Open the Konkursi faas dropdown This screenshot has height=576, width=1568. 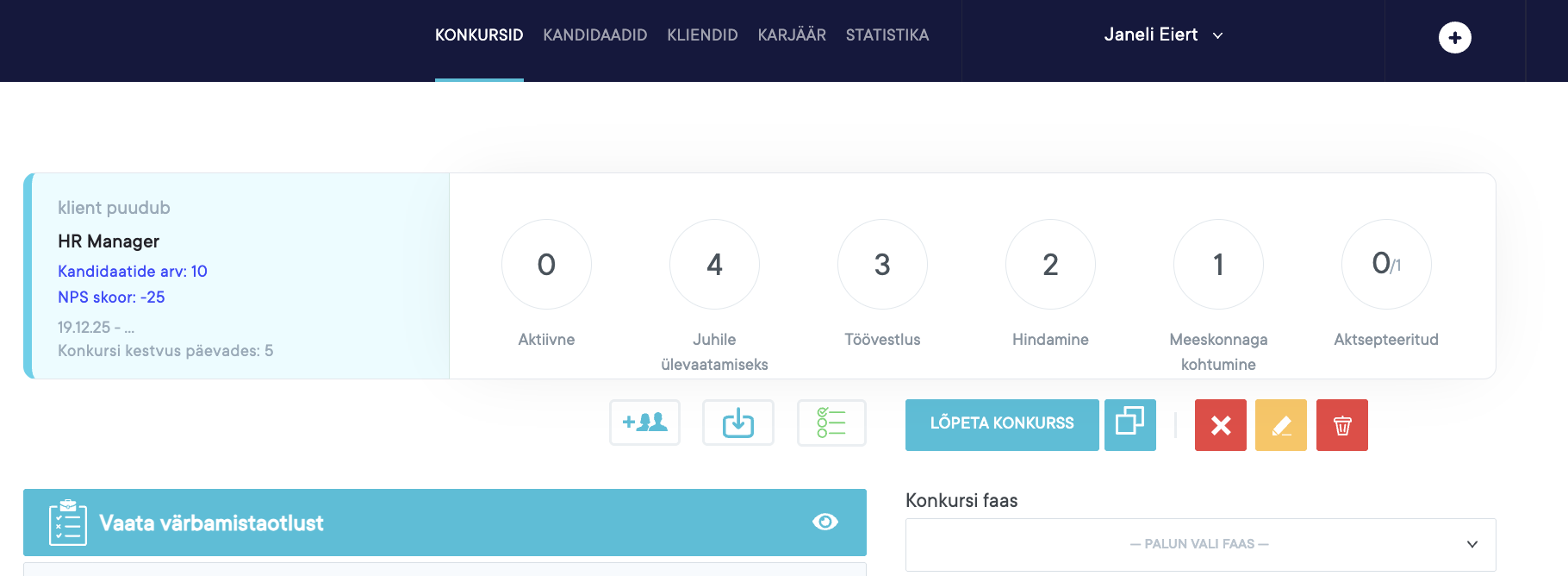tap(1199, 544)
